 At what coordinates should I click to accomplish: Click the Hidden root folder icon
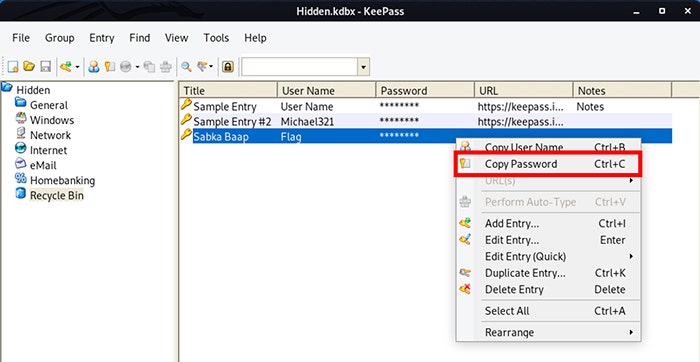pos(7,87)
